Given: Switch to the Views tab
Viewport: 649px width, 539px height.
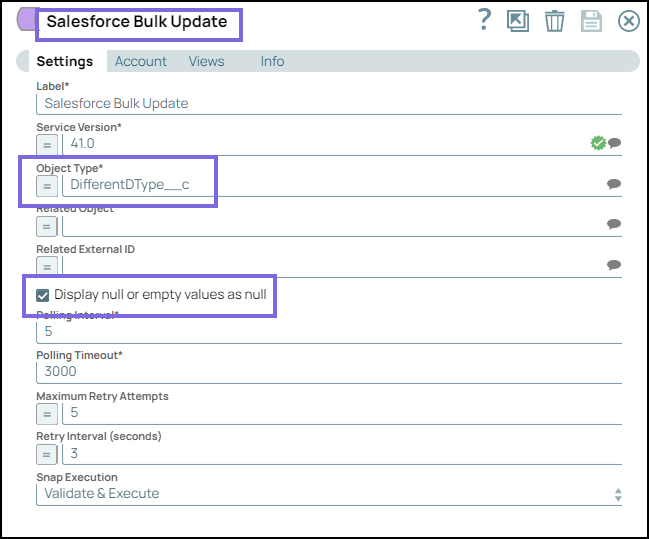Looking at the screenshot, I should click(x=206, y=61).
